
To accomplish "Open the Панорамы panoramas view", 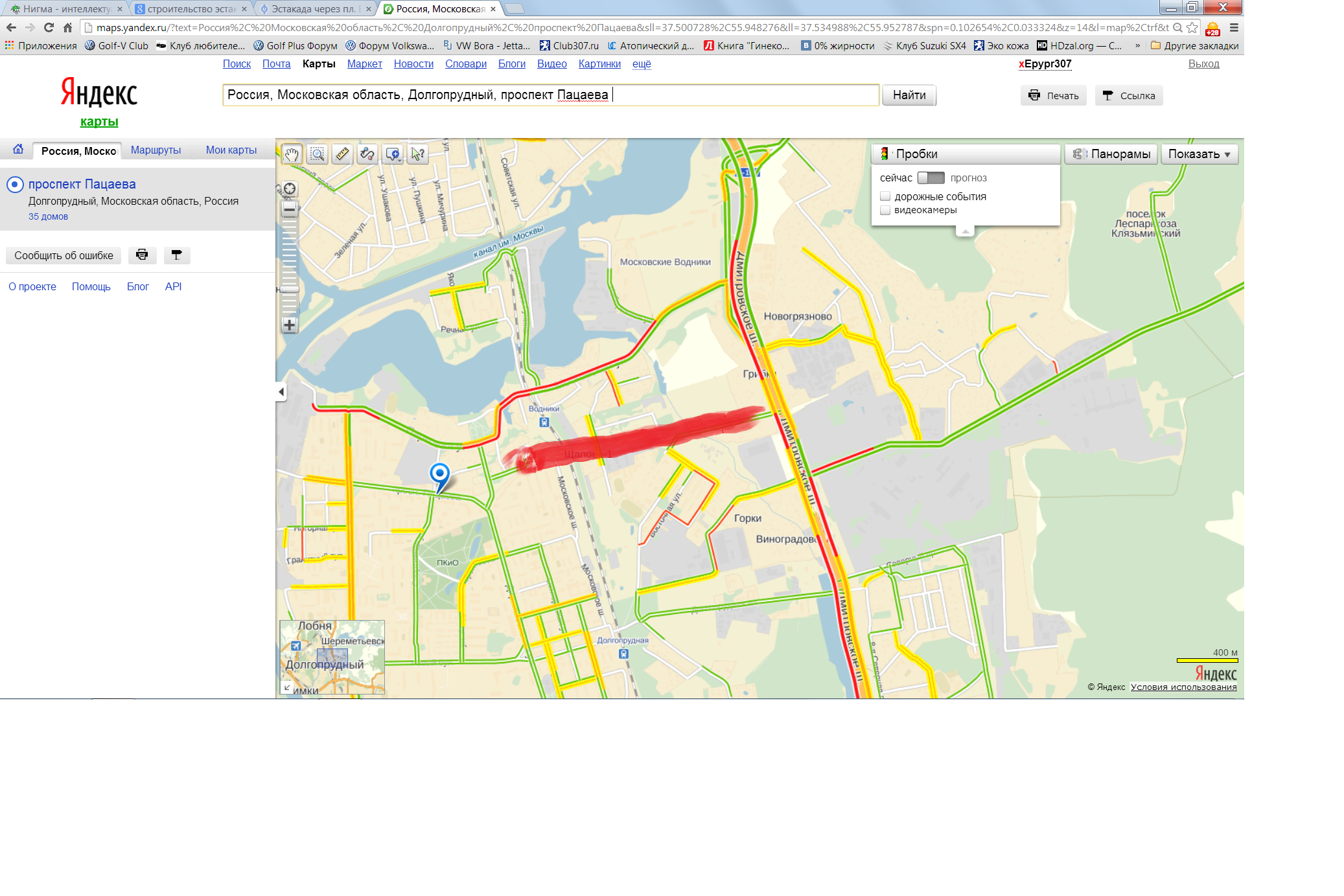I will coord(1111,154).
